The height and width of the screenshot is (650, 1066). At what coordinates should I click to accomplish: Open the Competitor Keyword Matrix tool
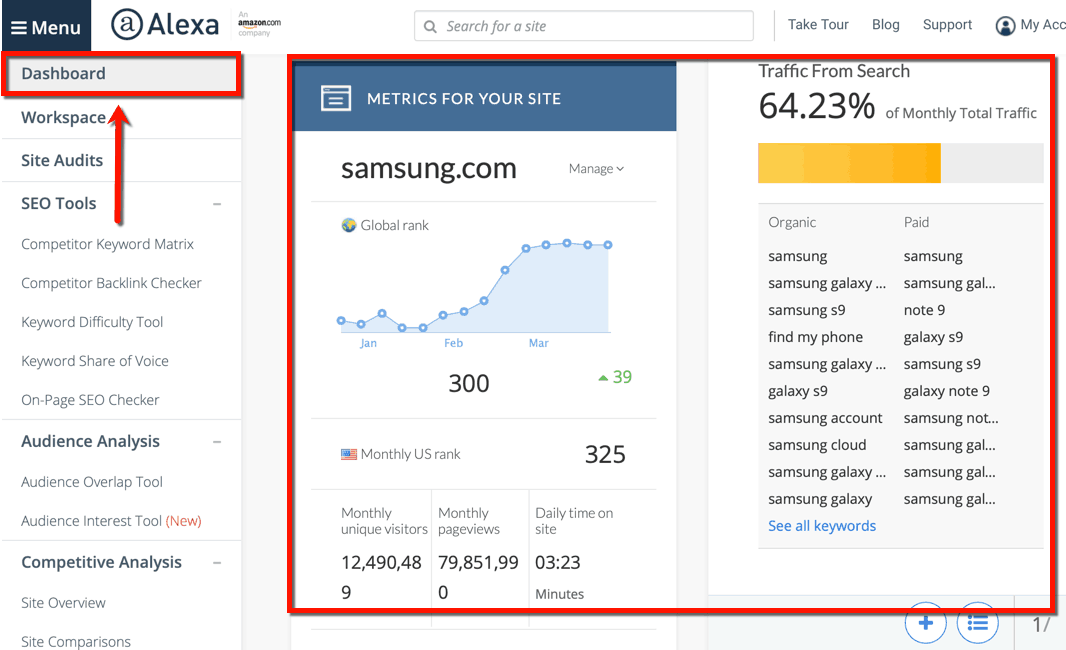point(107,244)
